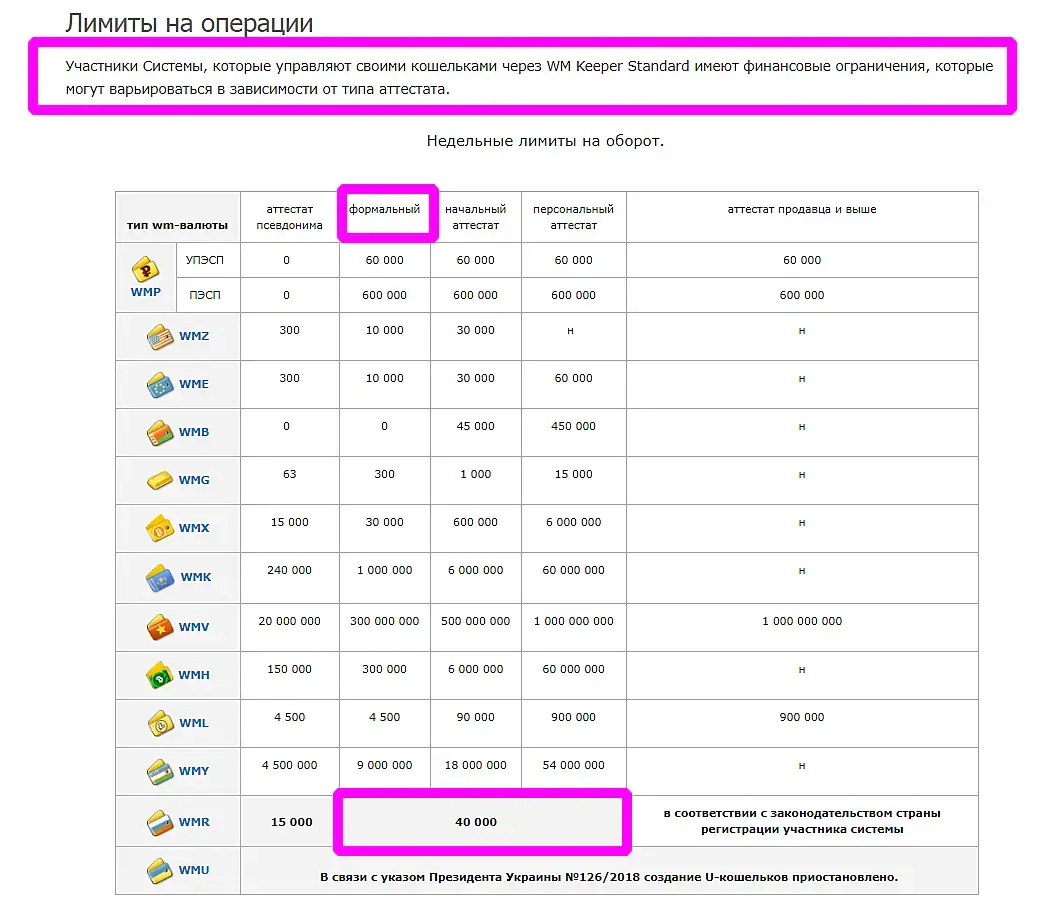1052x907 pixels.
Task: Click the WMB wallet icon
Action: click(160, 433)
